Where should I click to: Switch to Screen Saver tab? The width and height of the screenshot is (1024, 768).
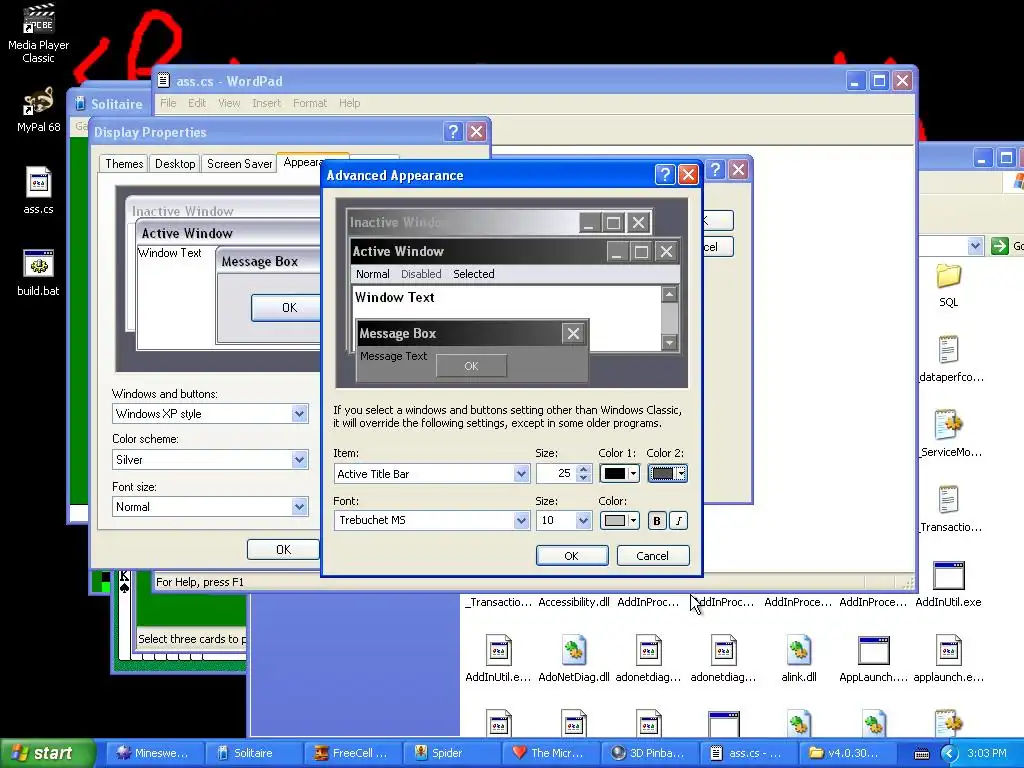coord(239,164)
